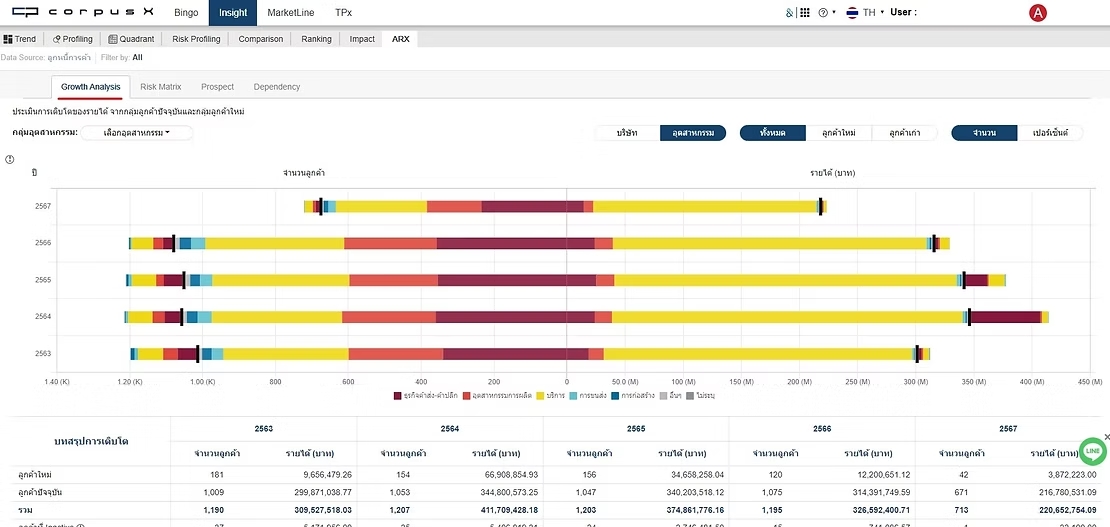Viewport: 1110px width, 527px height.
Task: Close the LINE widget with the X
Action: [x=1106, y=437]
